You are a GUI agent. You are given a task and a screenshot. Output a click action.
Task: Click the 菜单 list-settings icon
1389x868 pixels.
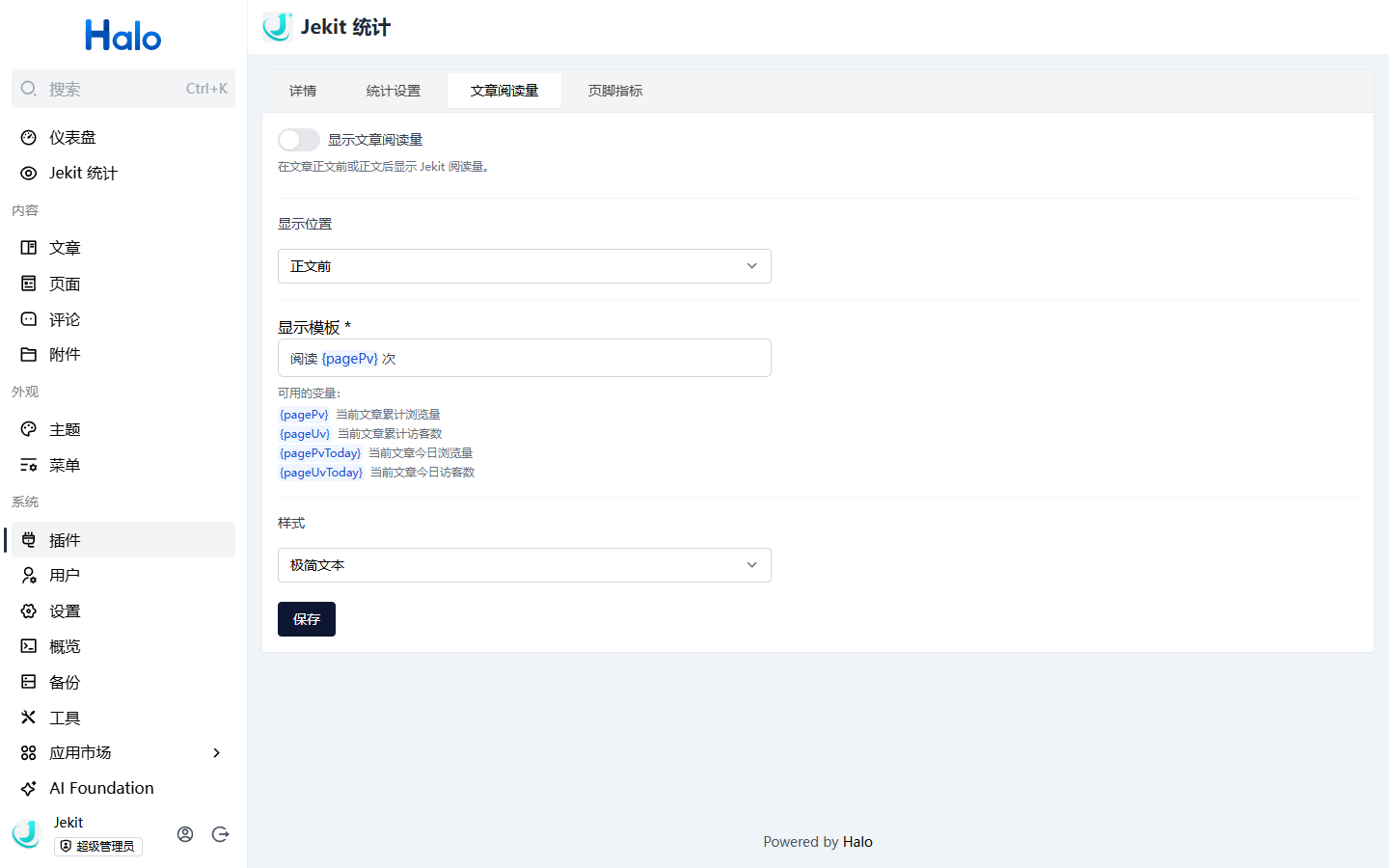pyautogui.click(x=29, y=465)
